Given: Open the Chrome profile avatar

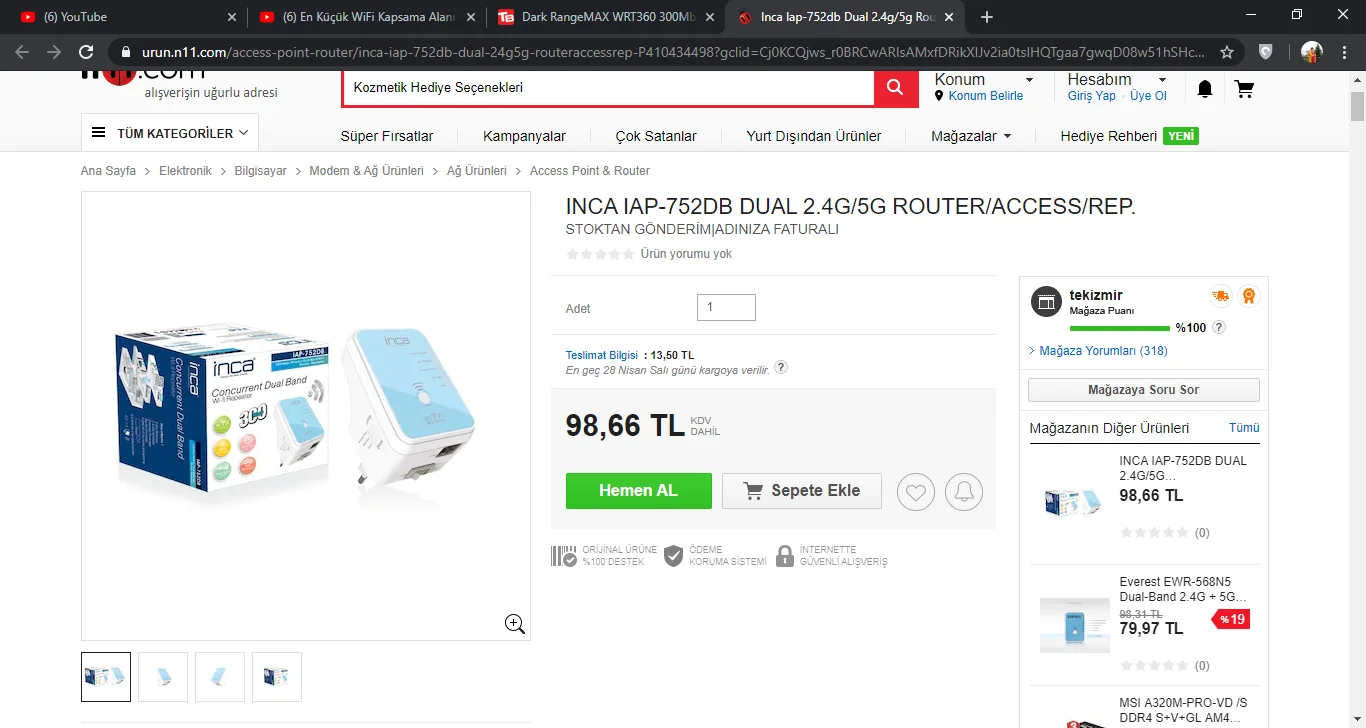Looking at the screenshot, I should tap(1312, 52).
